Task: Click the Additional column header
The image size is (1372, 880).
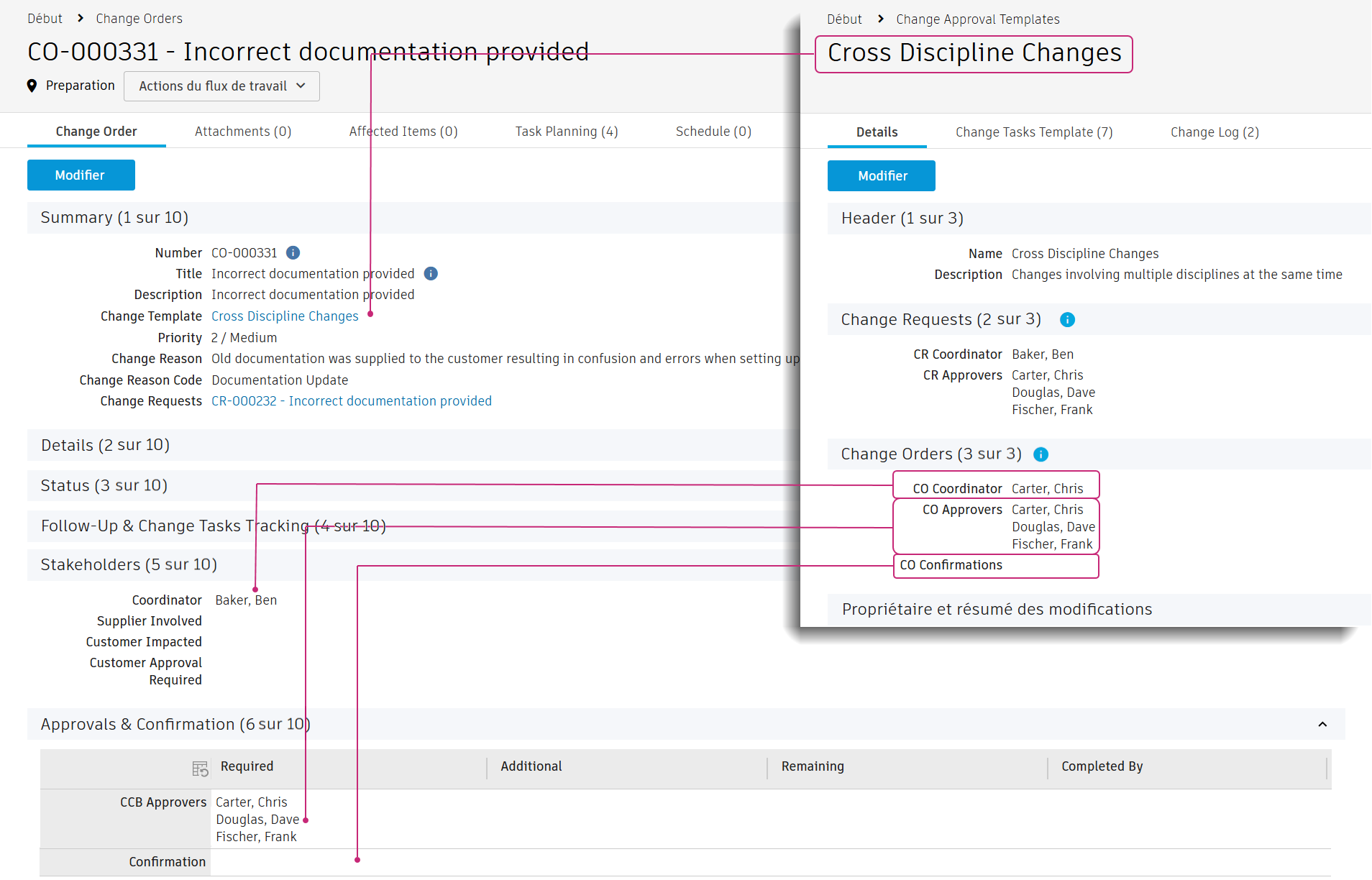Action: (x=531, y=766)
